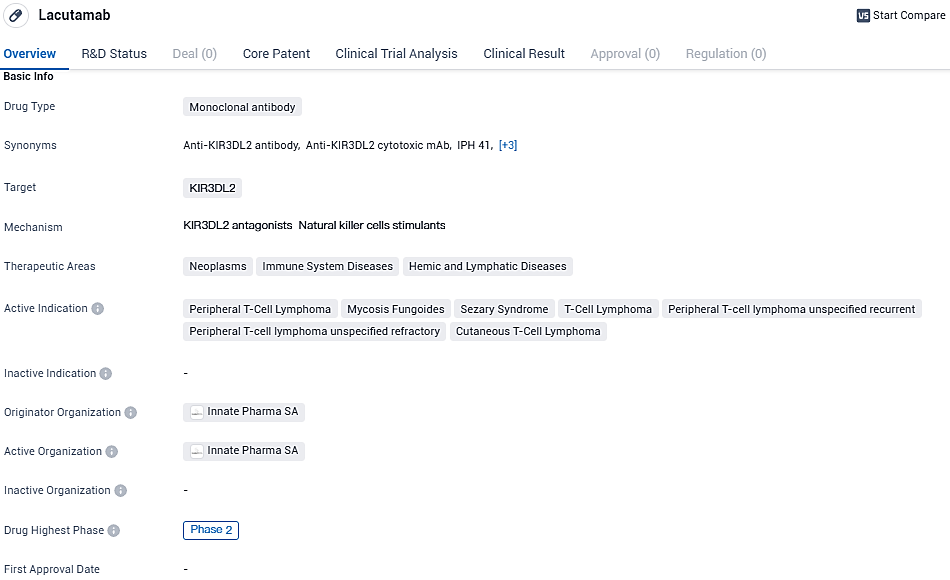Viewport: 950px width, 580px height.
Task: Click the Lacutamab pill drug icon
Action: point(15,15)
